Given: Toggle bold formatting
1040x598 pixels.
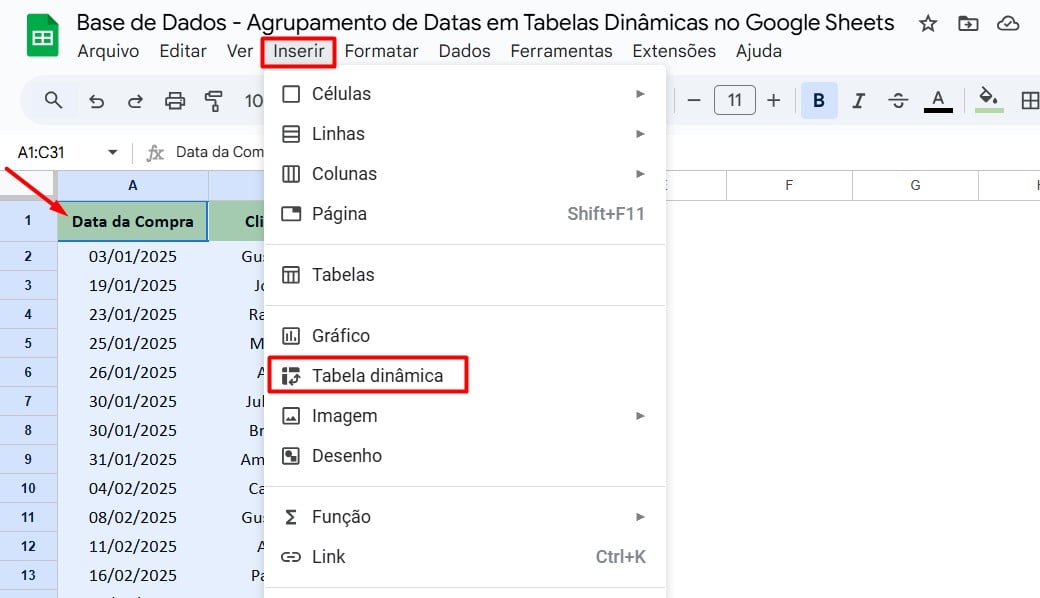Looking at the screenshot, I should (x=819, y=101).
